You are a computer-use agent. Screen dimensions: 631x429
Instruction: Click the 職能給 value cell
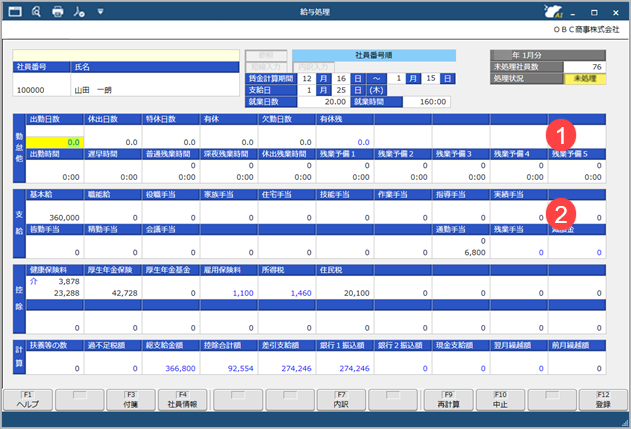[113, 212]
